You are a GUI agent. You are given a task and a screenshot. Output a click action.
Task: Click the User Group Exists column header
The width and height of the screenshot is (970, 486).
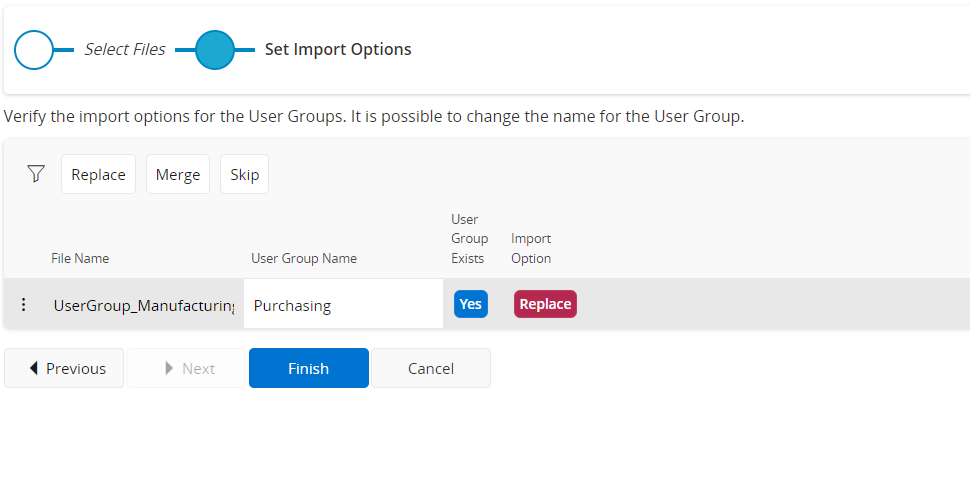469,239
